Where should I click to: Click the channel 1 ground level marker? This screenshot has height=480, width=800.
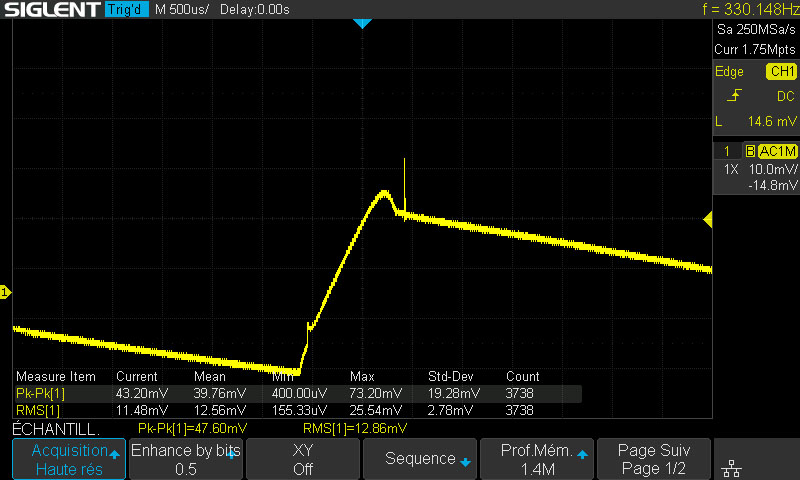pos(5,292)
